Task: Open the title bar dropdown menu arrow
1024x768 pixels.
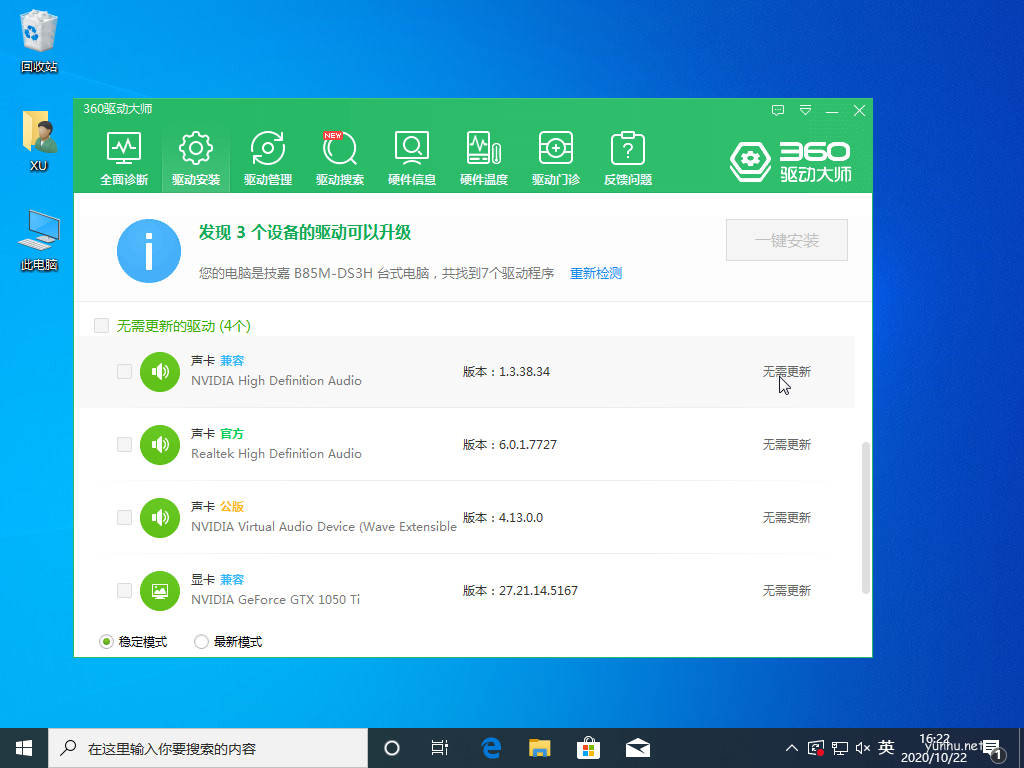Action: [x=805, y=110]
